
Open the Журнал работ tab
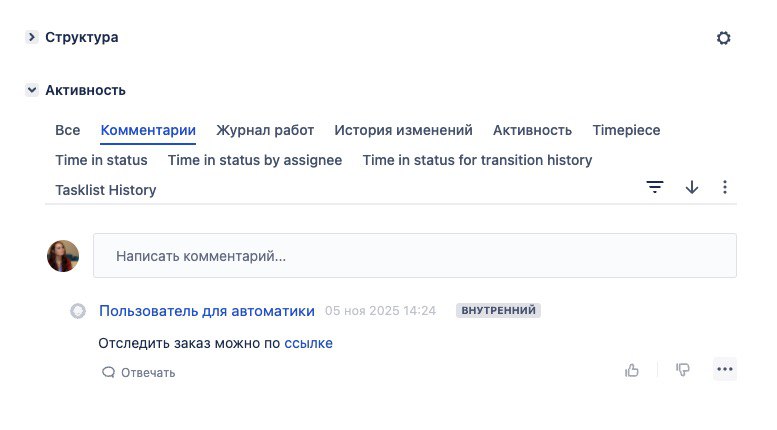pyautogui.click(x=265, y=130)
